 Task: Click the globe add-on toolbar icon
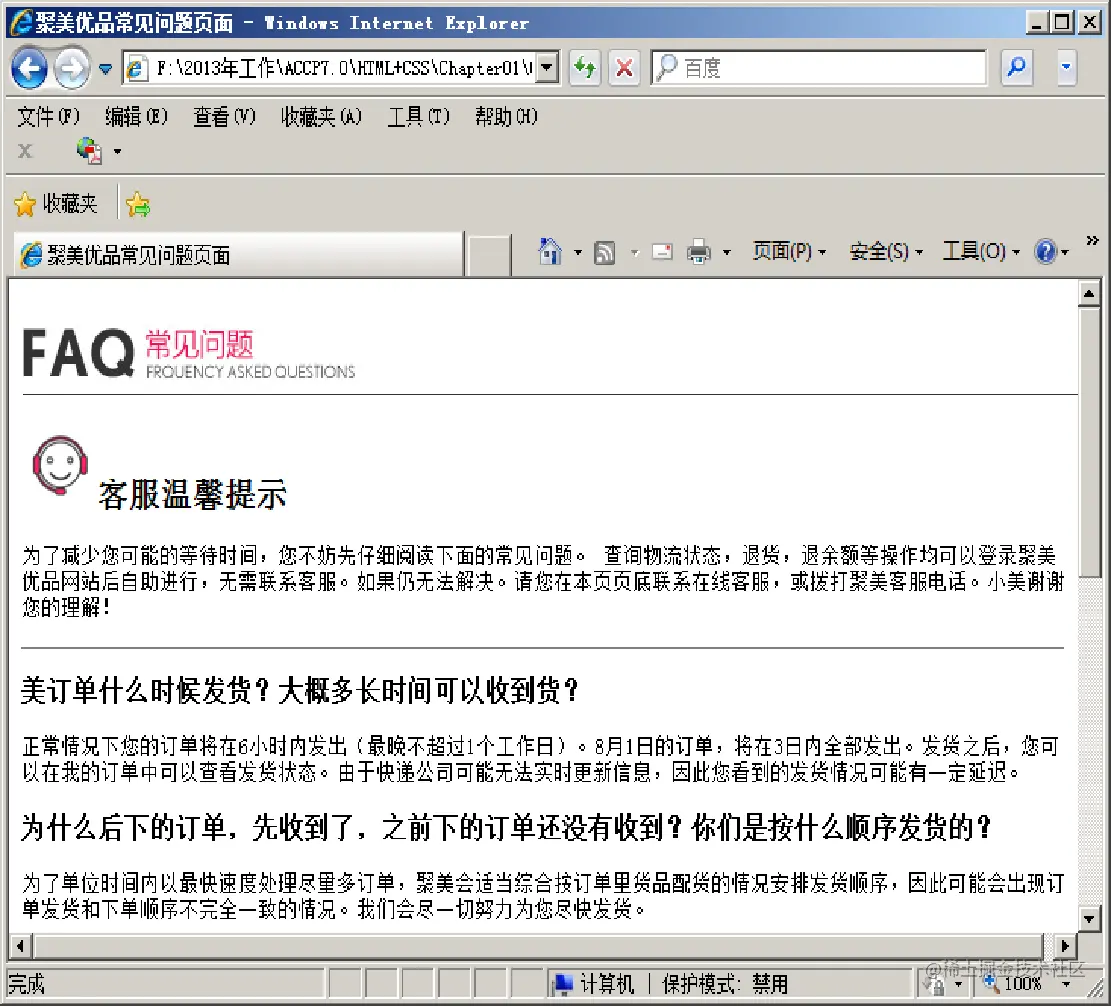pos(89,150)
